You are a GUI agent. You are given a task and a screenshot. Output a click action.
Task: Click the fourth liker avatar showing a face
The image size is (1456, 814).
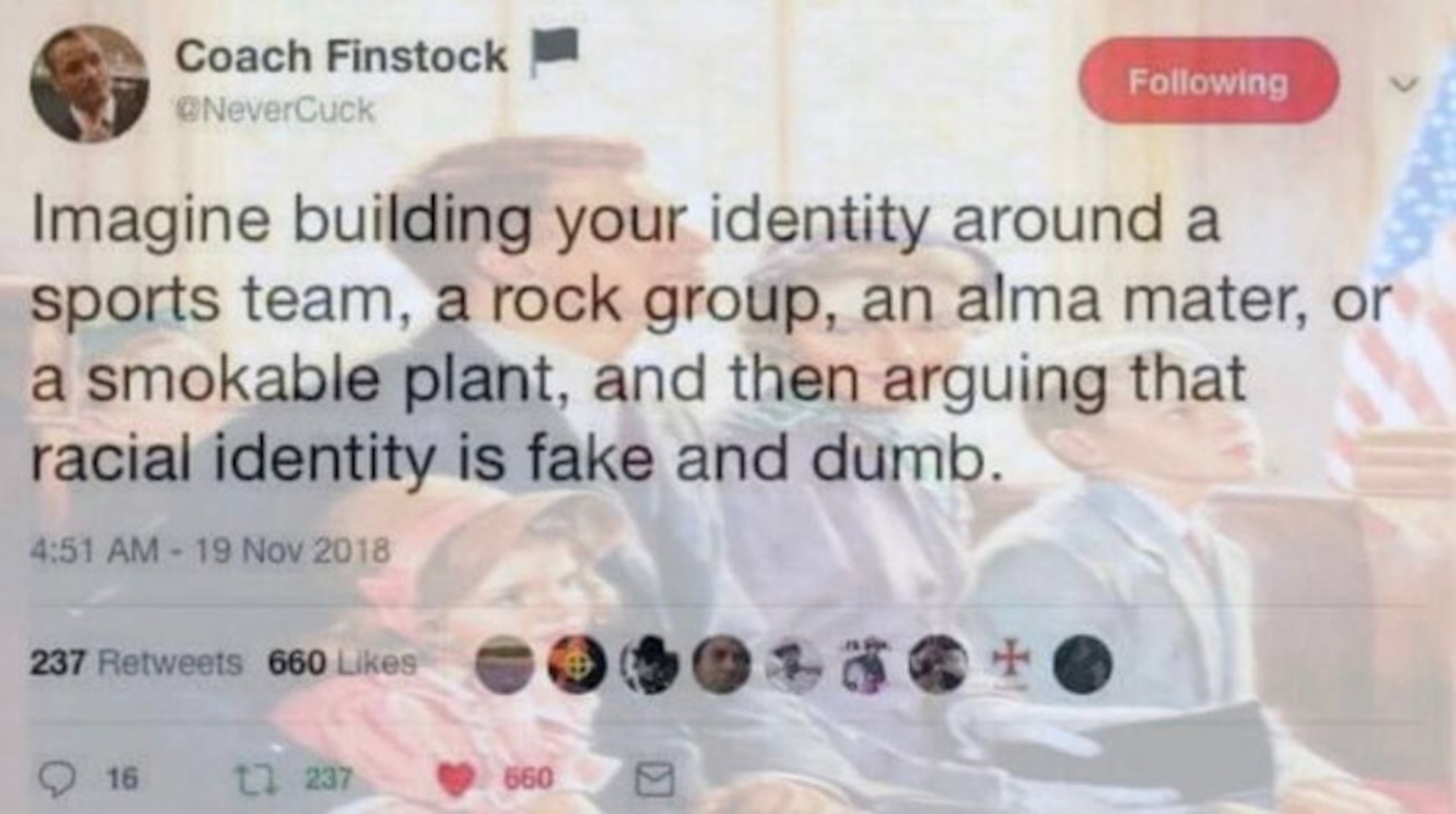point(722,664)
